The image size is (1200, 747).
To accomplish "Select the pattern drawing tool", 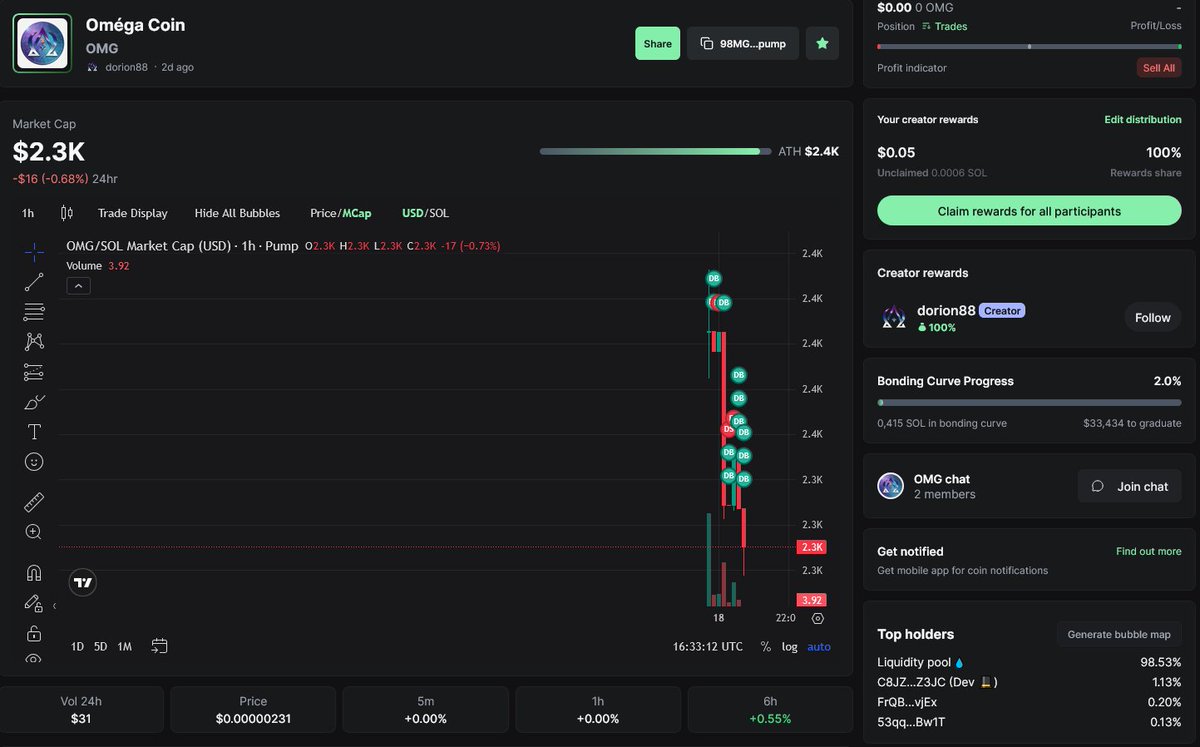I will pyautogui.click(x=34, y=342).
